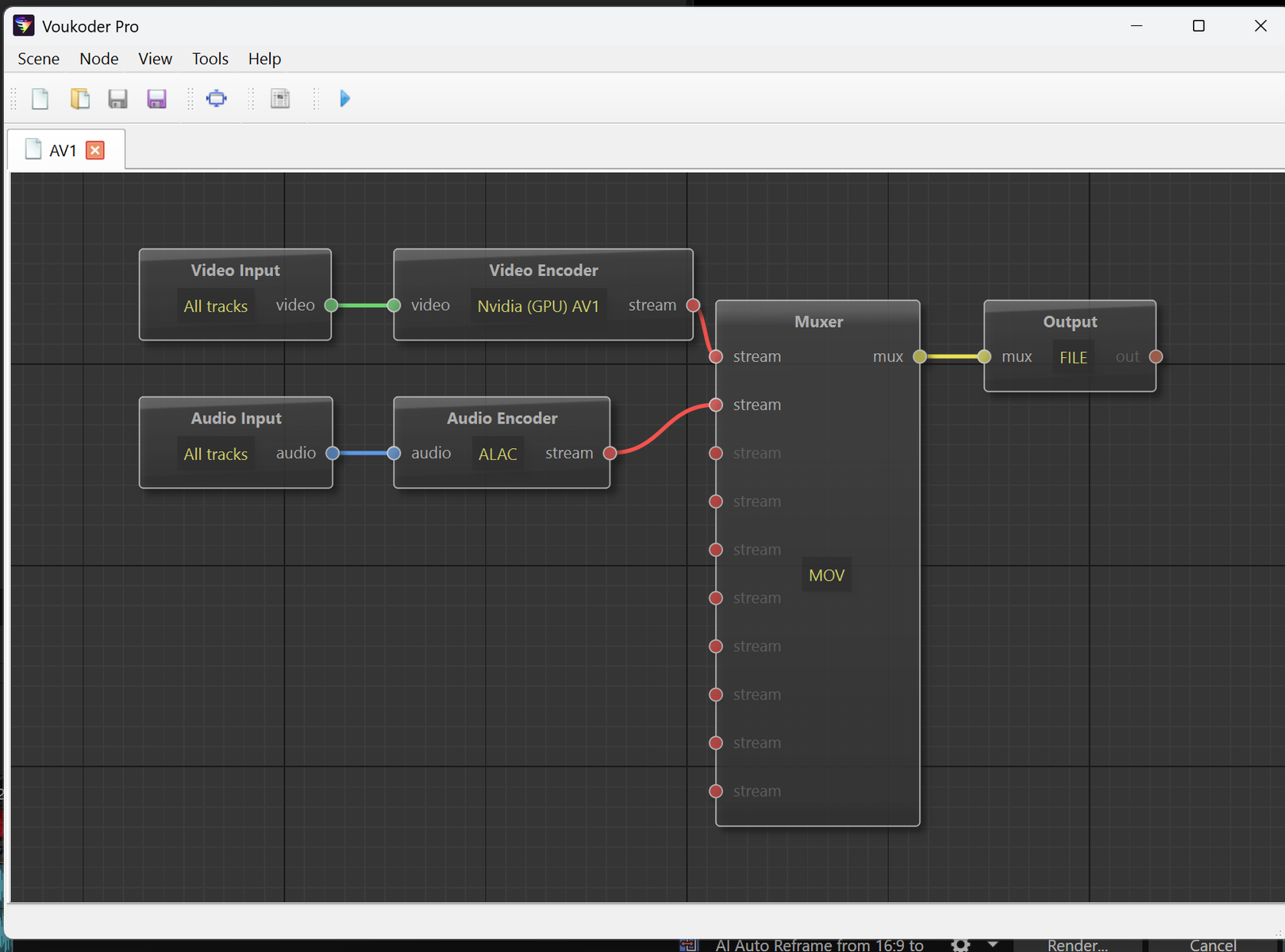This screenshot has width=1285, height=952.
Task: Start the scene with the blue play icon
Action: tap(344, 98)
